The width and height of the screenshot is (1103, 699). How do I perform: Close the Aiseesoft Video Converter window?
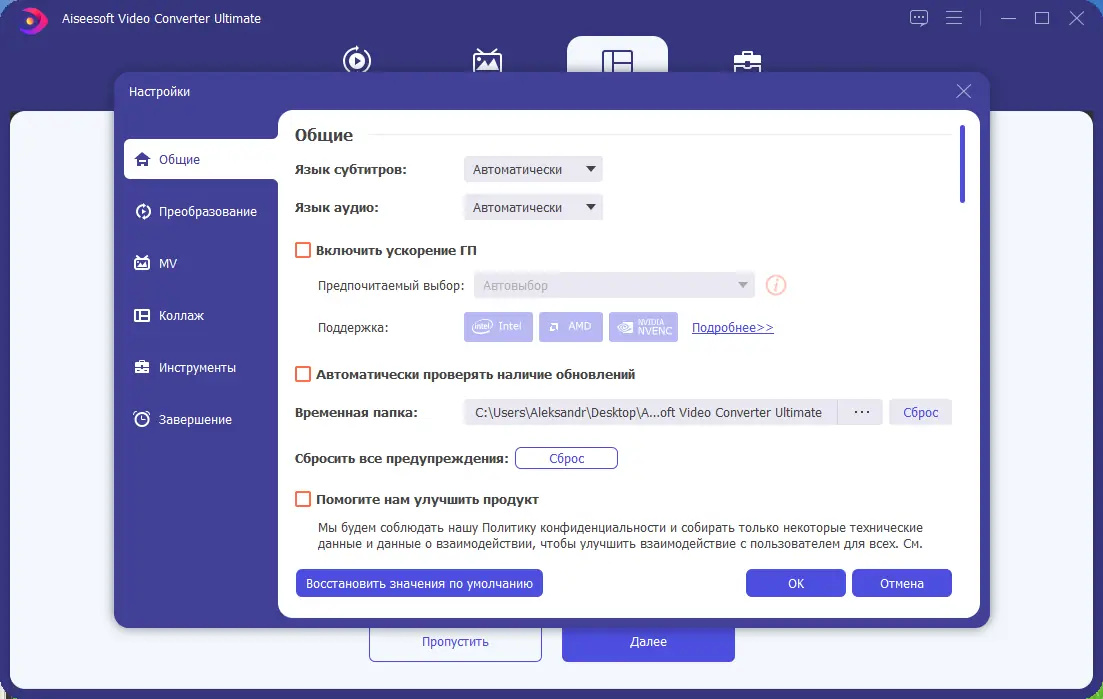(x=1076, y=19)
